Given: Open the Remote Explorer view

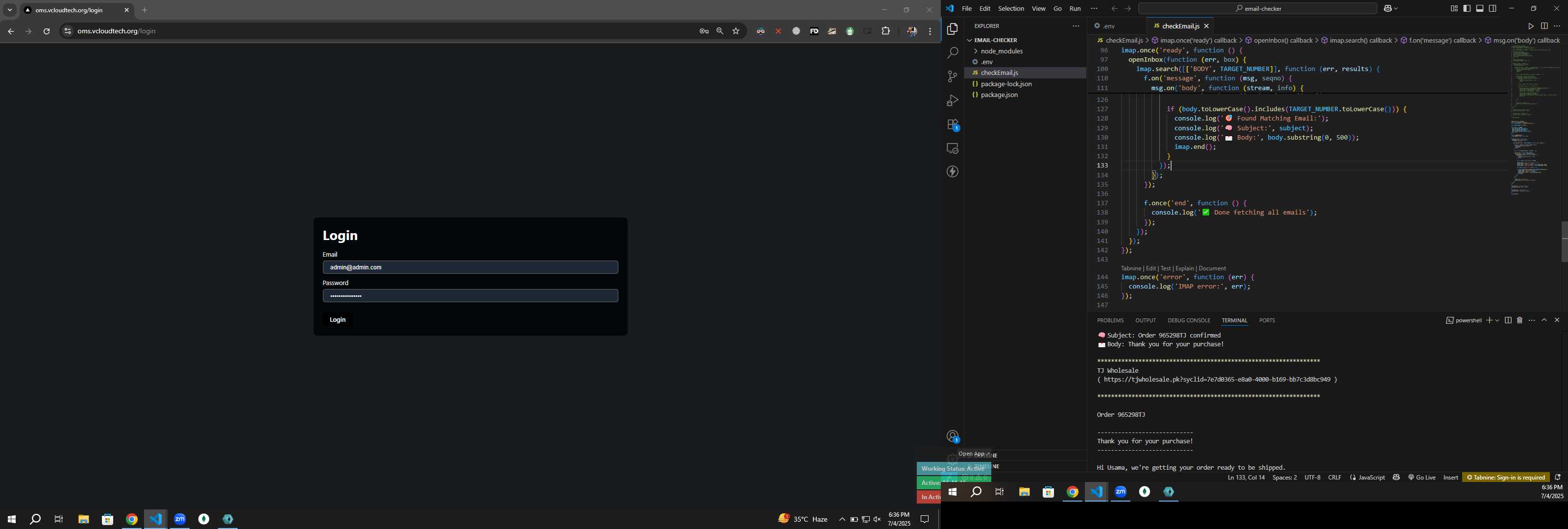Looking at the screenshot, I should (953, 148).
